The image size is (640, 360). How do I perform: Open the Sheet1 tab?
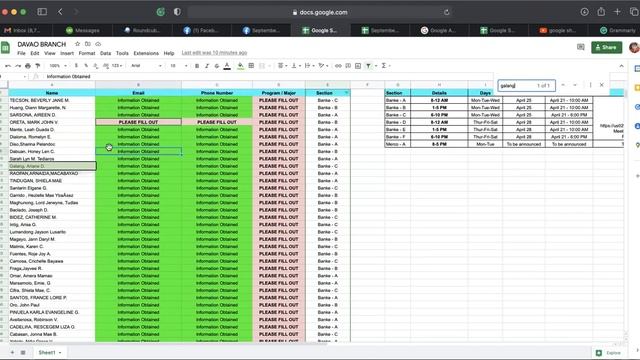[x=50, y=352]
